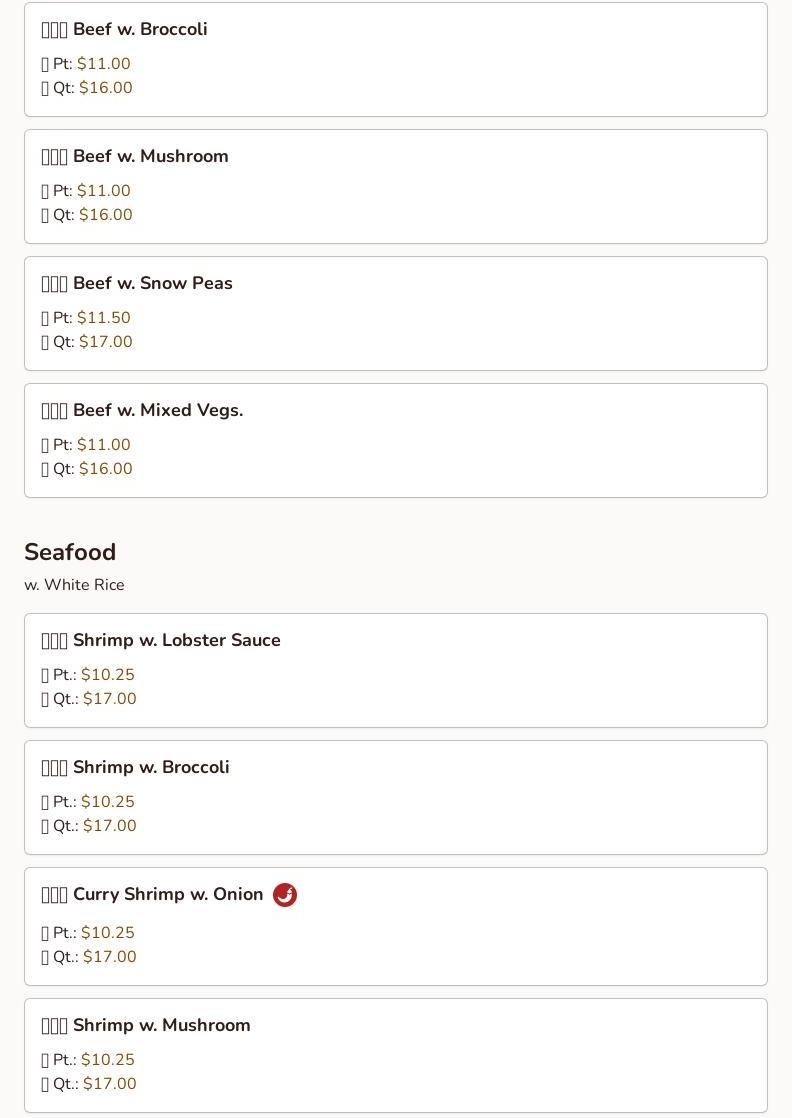Open the Beef w. Mushroom item
The width and height of the screenshot is (792, 1118).
click(150, 157)
